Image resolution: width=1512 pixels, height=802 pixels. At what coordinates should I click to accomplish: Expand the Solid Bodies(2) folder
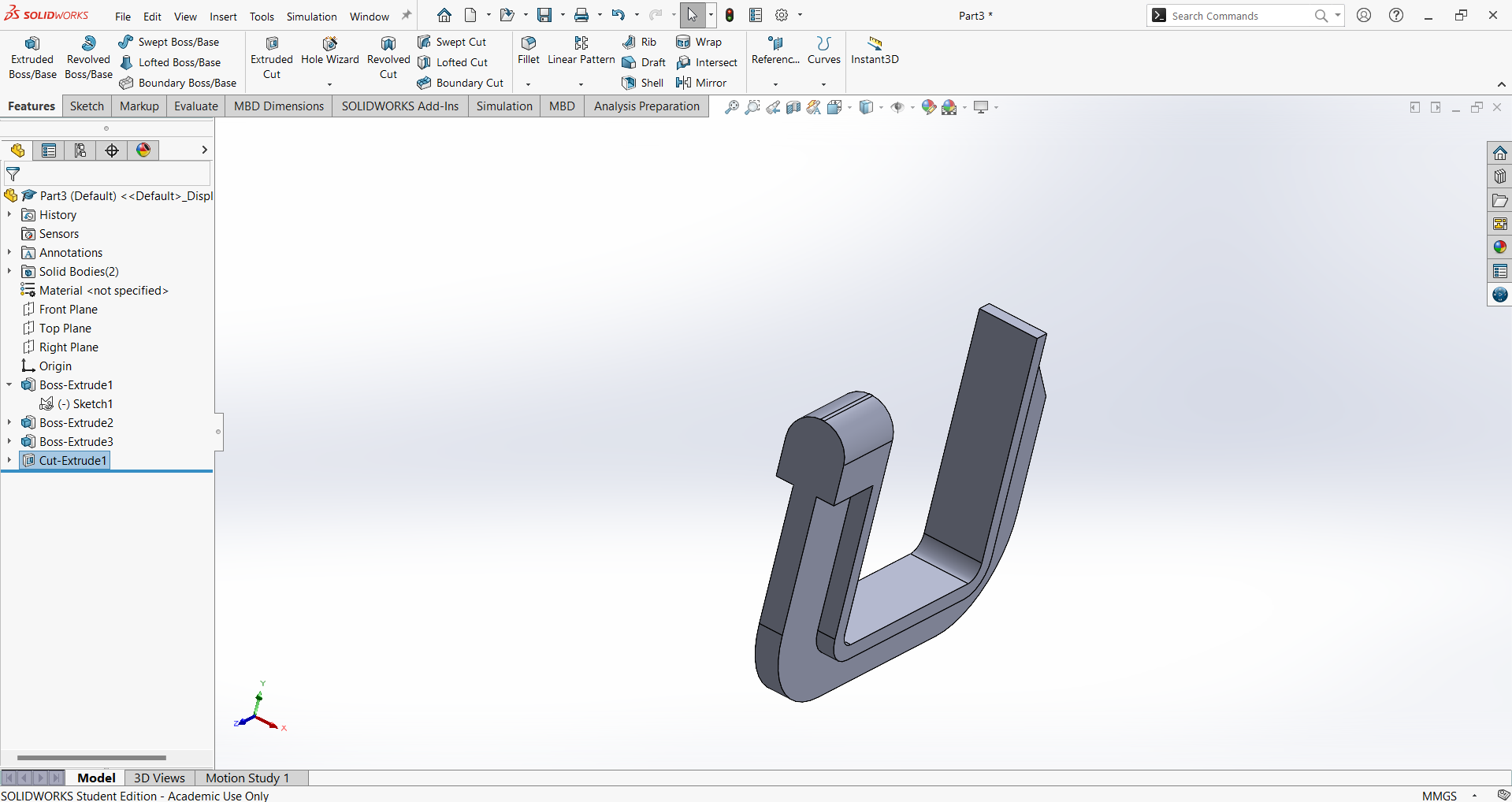pyautogui.click(x=9, y=271)
